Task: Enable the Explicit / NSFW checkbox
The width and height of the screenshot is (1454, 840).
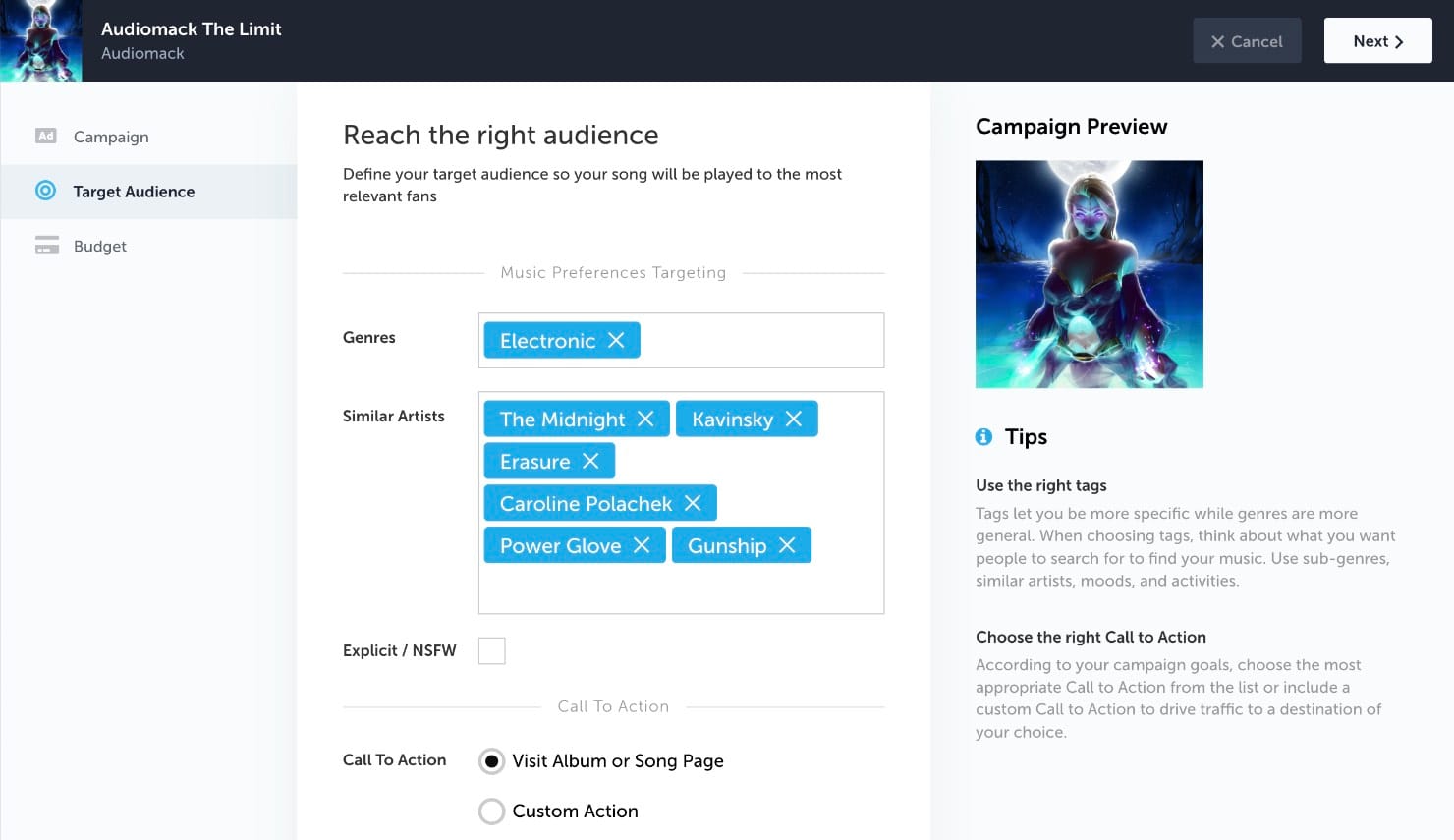Action: tap(491, 650)
